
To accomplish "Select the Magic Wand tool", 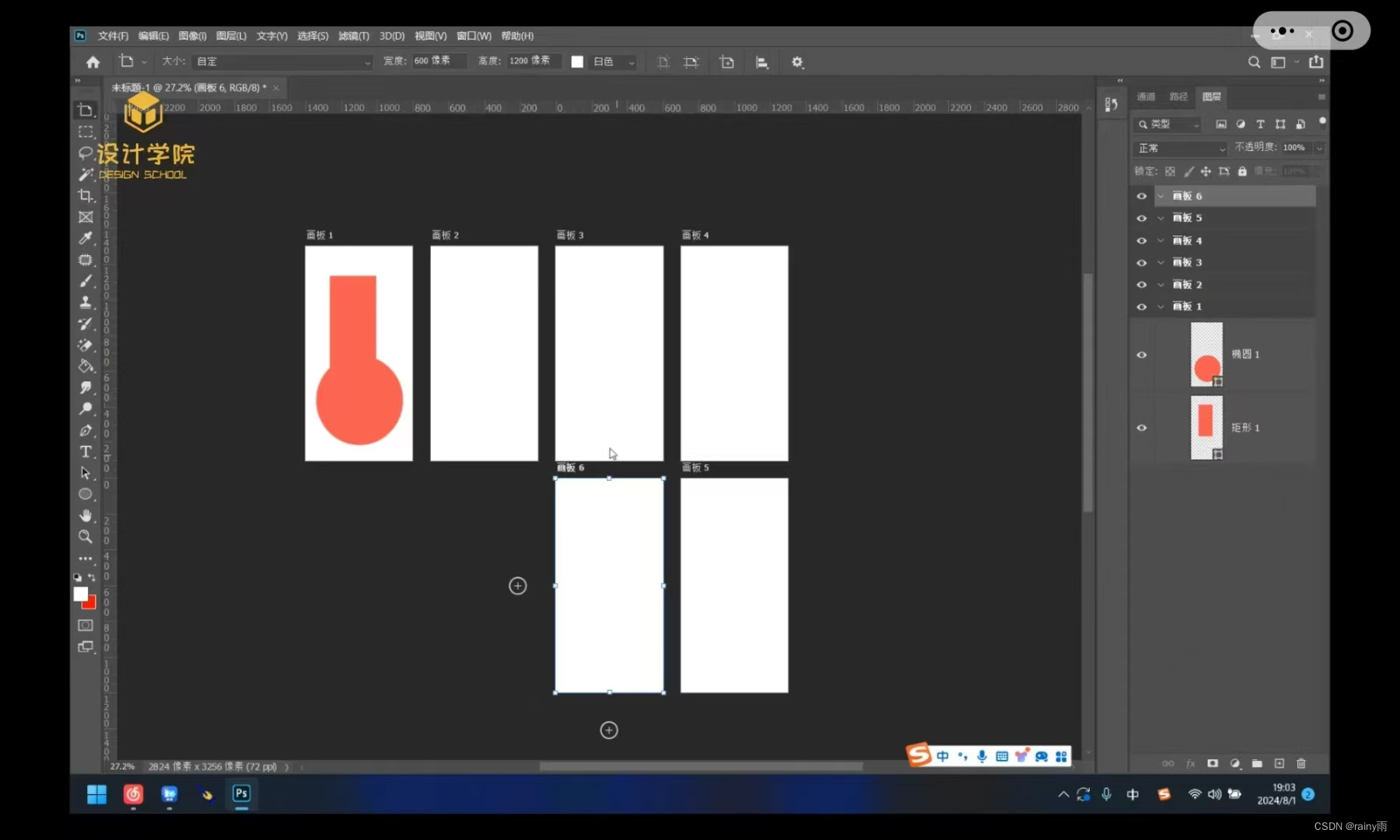I will 86,174.
